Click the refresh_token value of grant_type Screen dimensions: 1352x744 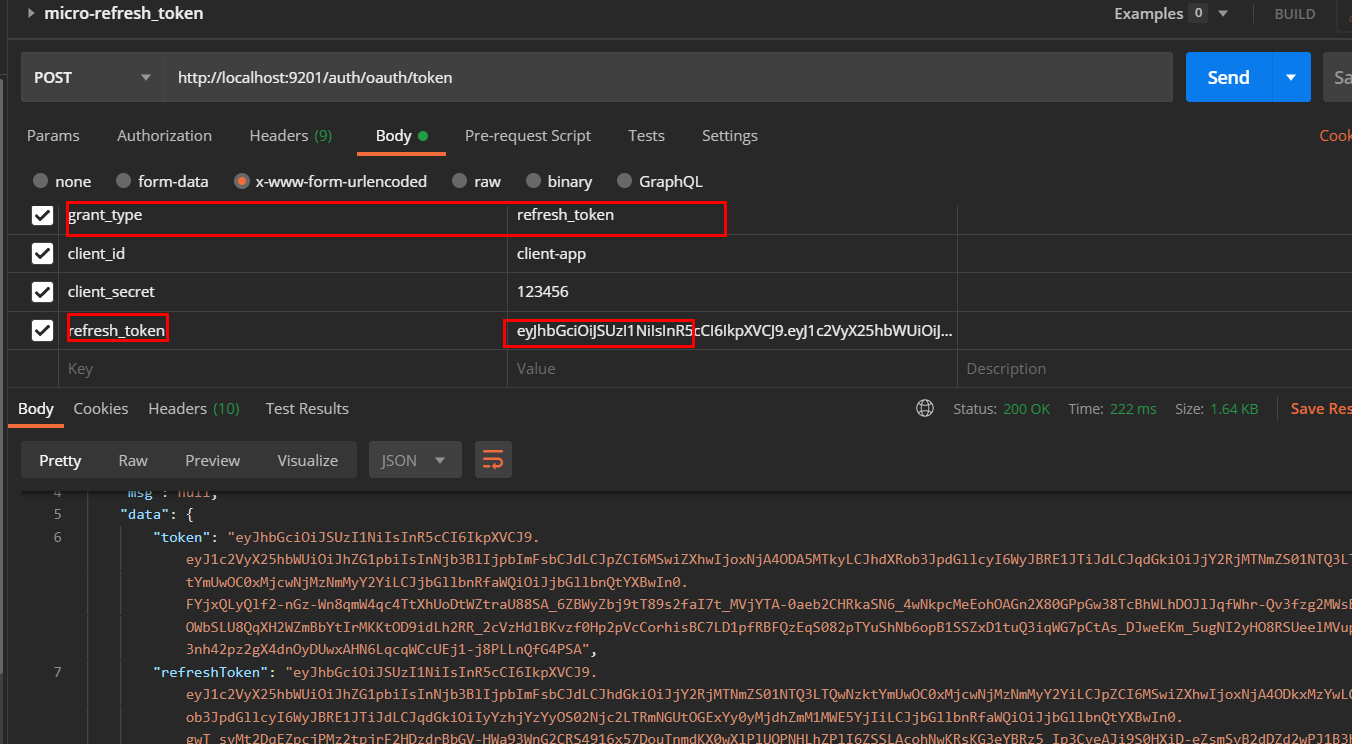pos(732,215)
